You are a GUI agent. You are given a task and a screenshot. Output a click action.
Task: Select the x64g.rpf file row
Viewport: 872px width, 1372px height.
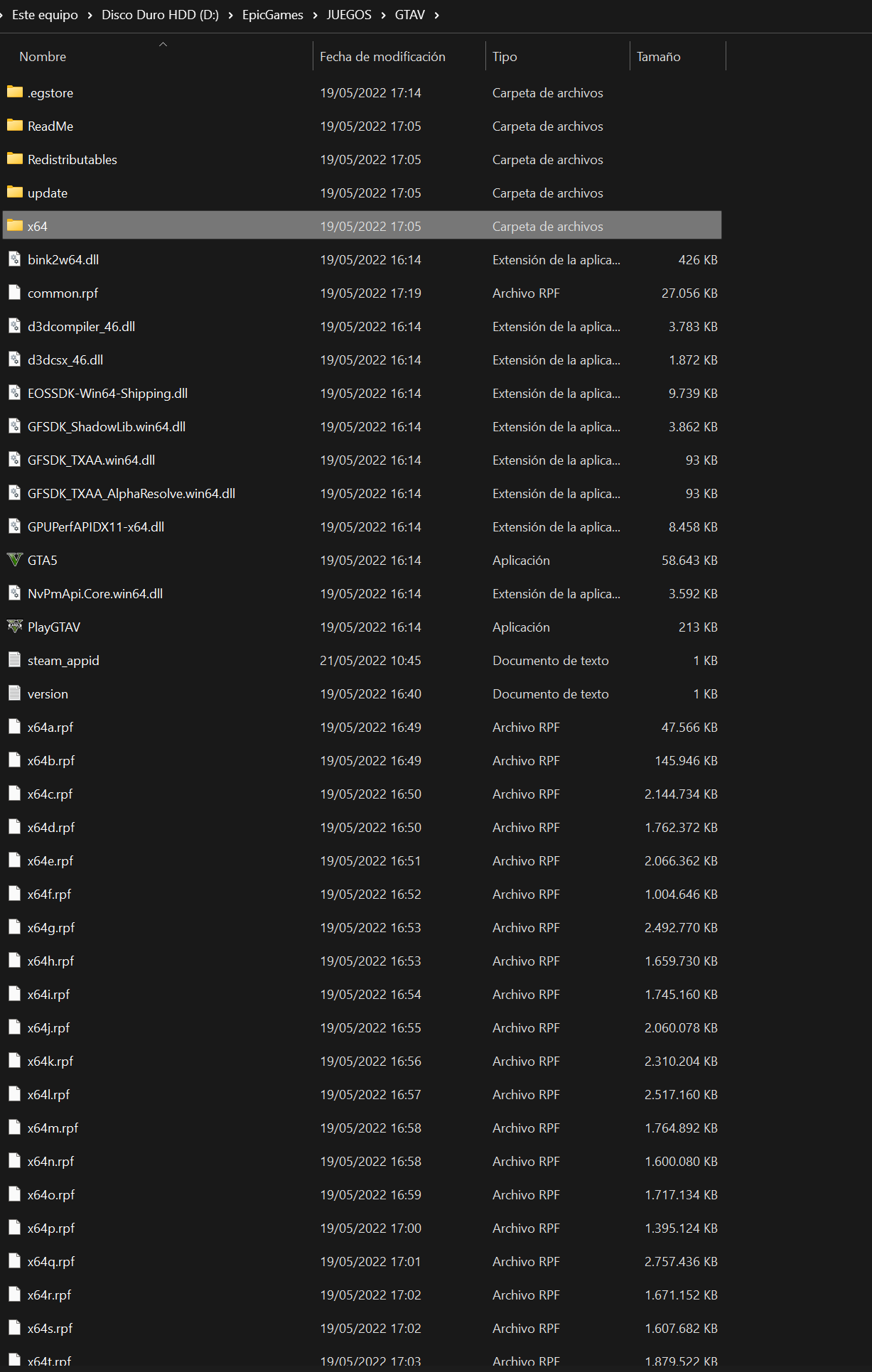tap(362, 927)
